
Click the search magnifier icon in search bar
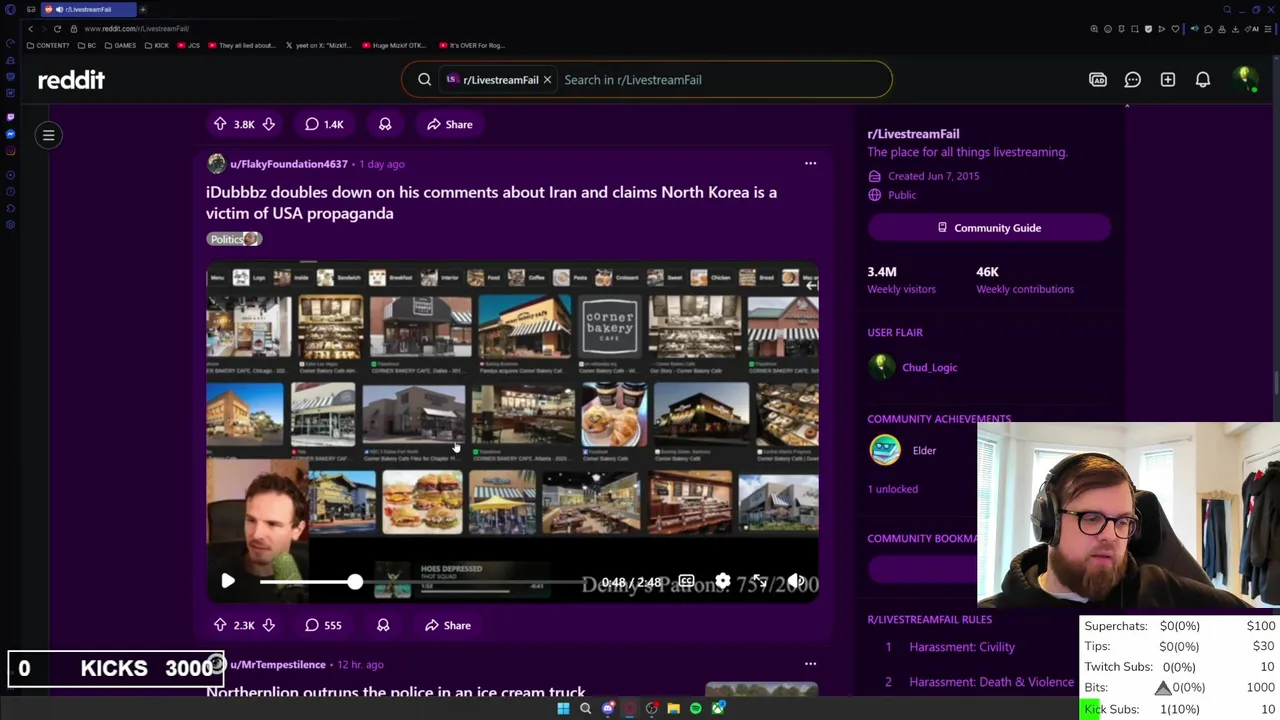click(424, 79)
